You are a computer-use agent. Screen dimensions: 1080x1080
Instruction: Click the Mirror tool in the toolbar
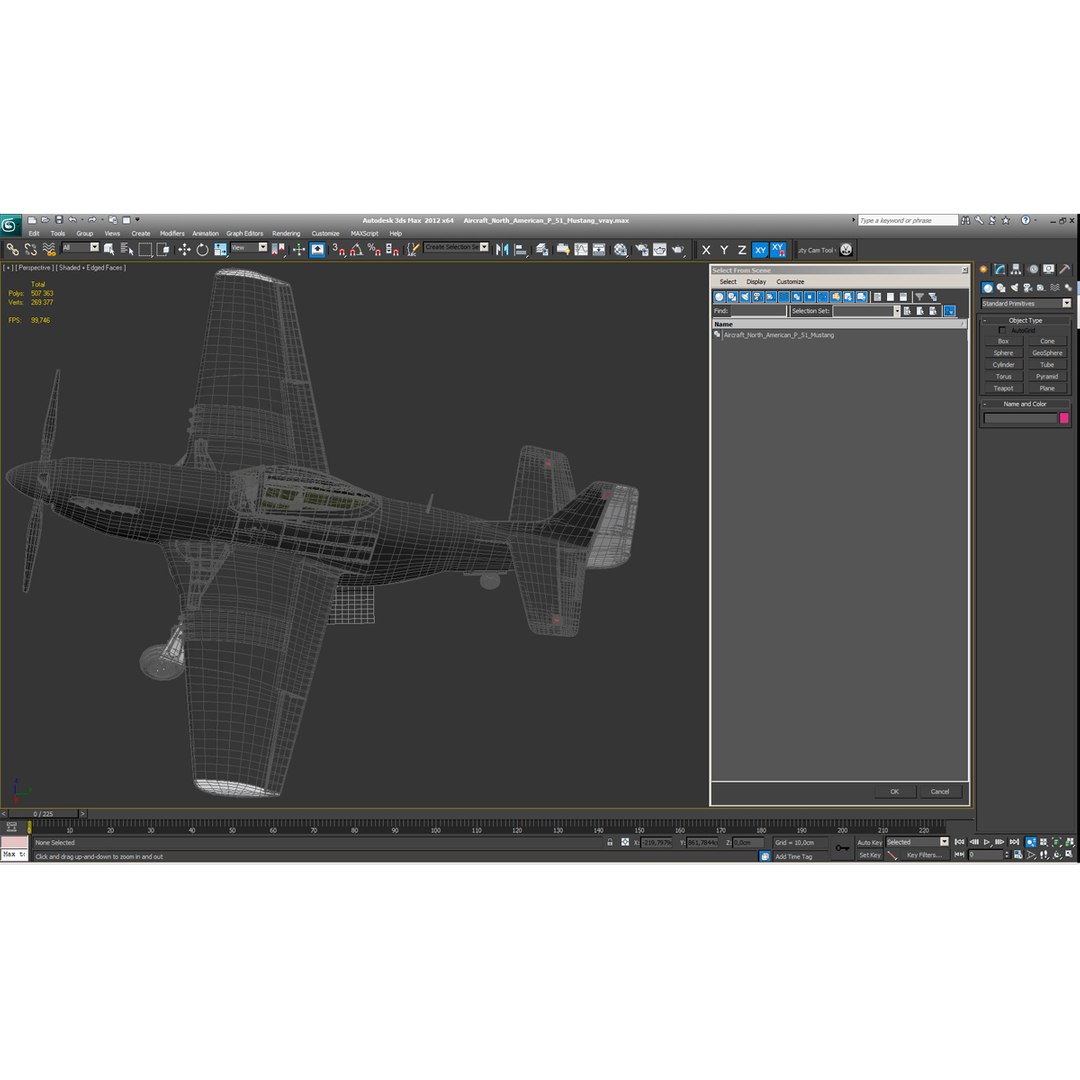tap(502, 249)
